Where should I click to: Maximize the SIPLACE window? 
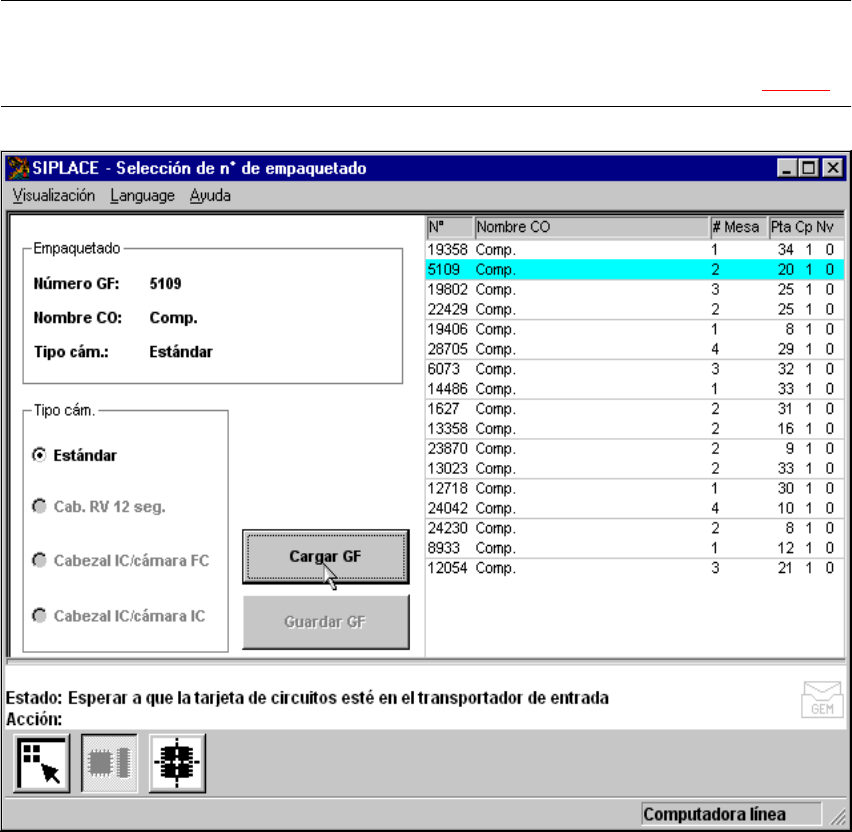pyautogui.click(x=808, y=168)
